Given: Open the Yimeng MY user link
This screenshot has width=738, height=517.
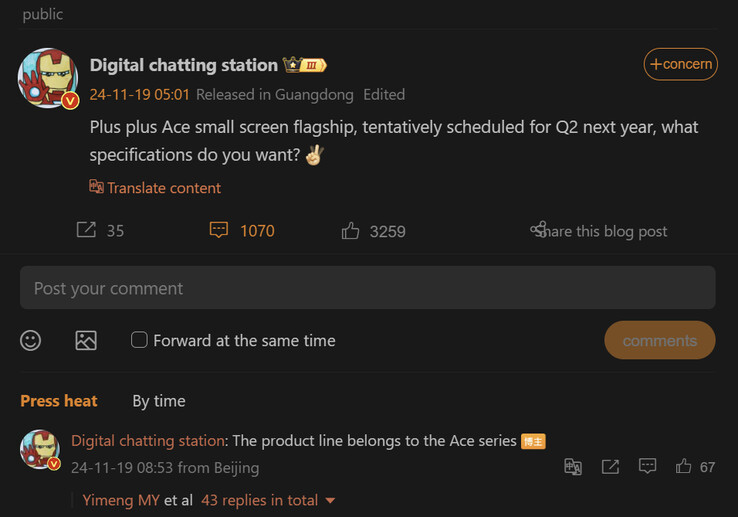Looking at the screenshot, I should (x=120, y=500).
